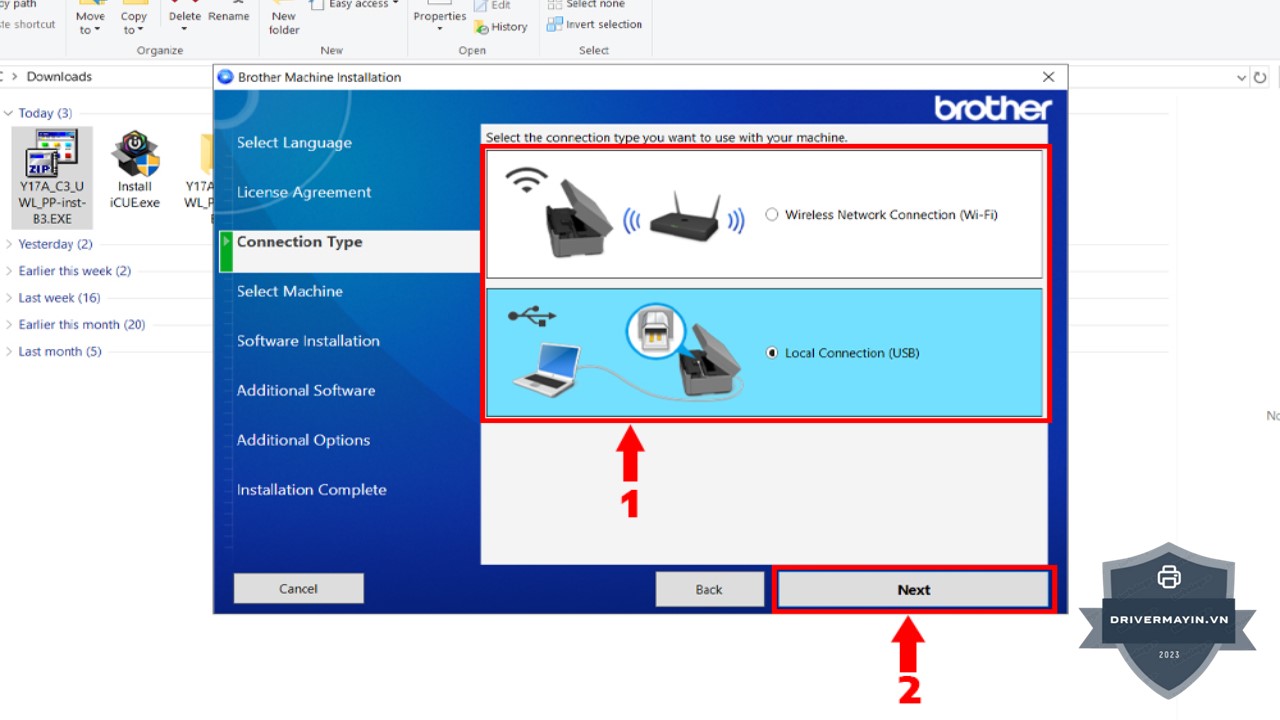Screen dimensions: 1280x720
Task: Go Back to the previous installer step
Action: pyautogui.click(x=709, y=589)
